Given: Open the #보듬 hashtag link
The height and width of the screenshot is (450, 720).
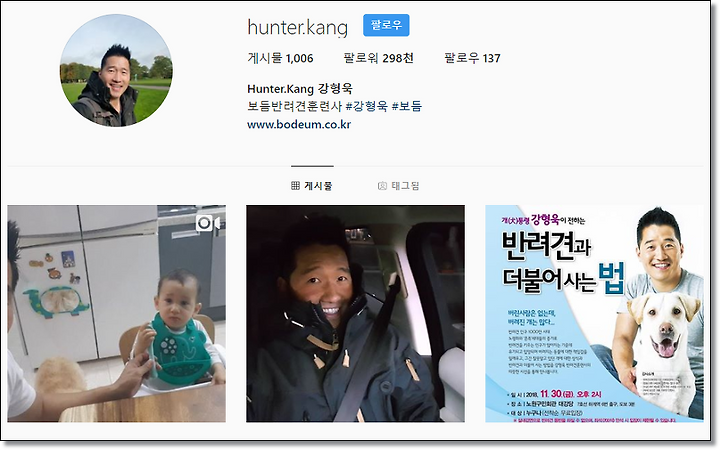Looking at the screenshot, I should (x=407, y=107).
